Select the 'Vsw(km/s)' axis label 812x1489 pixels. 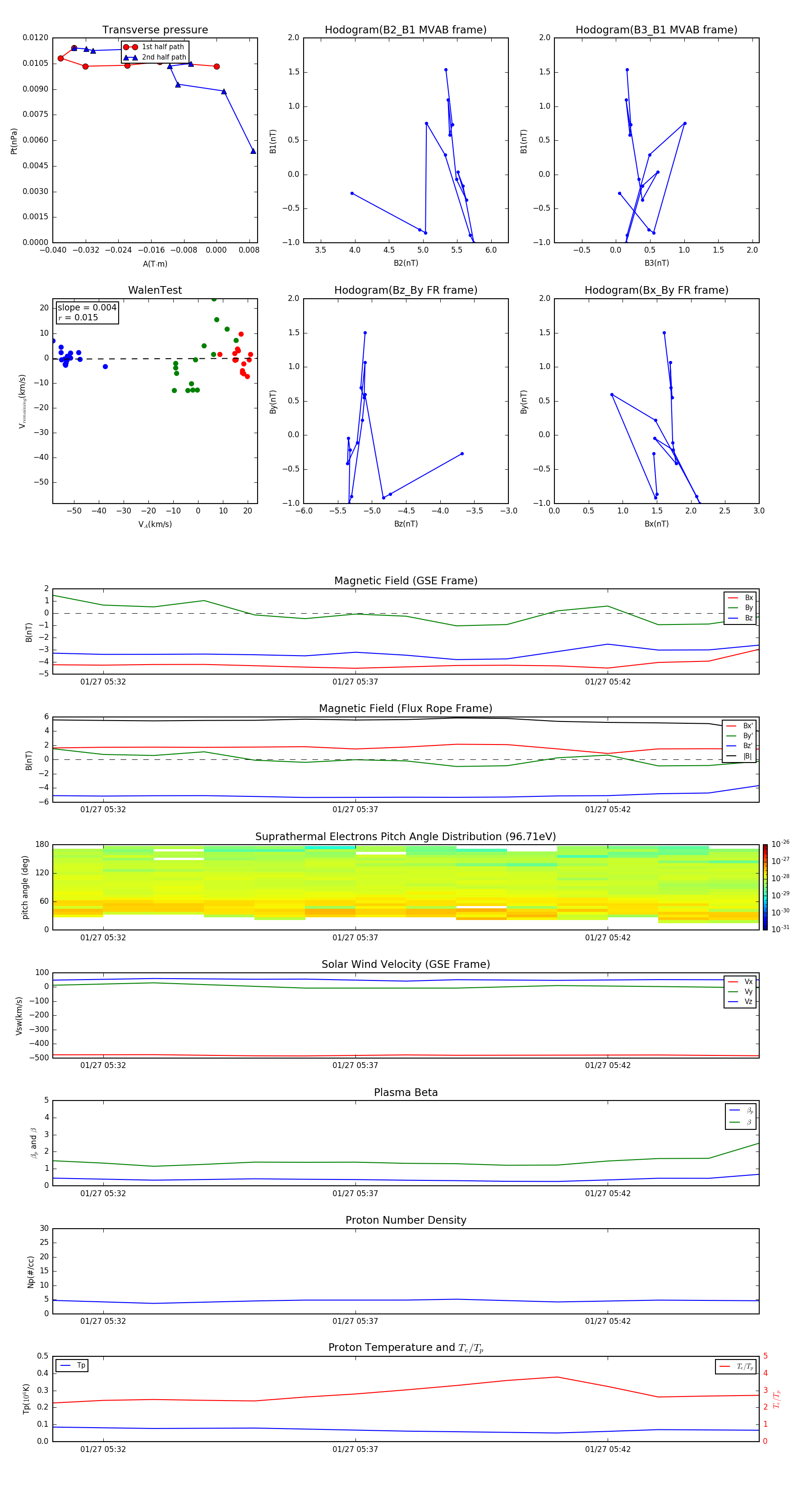[x=18, y=1015]
